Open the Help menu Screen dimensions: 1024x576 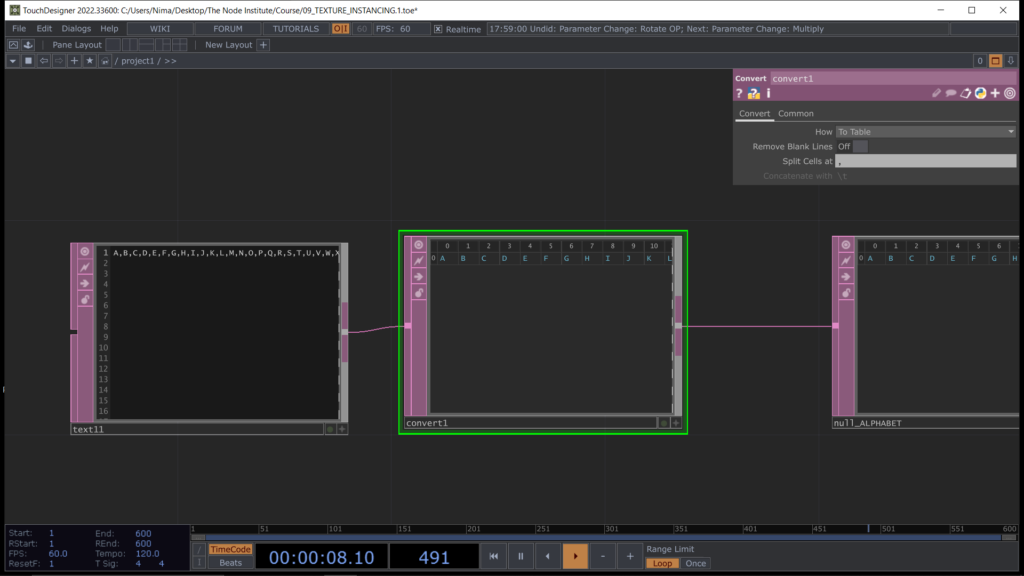pos(109,29)
